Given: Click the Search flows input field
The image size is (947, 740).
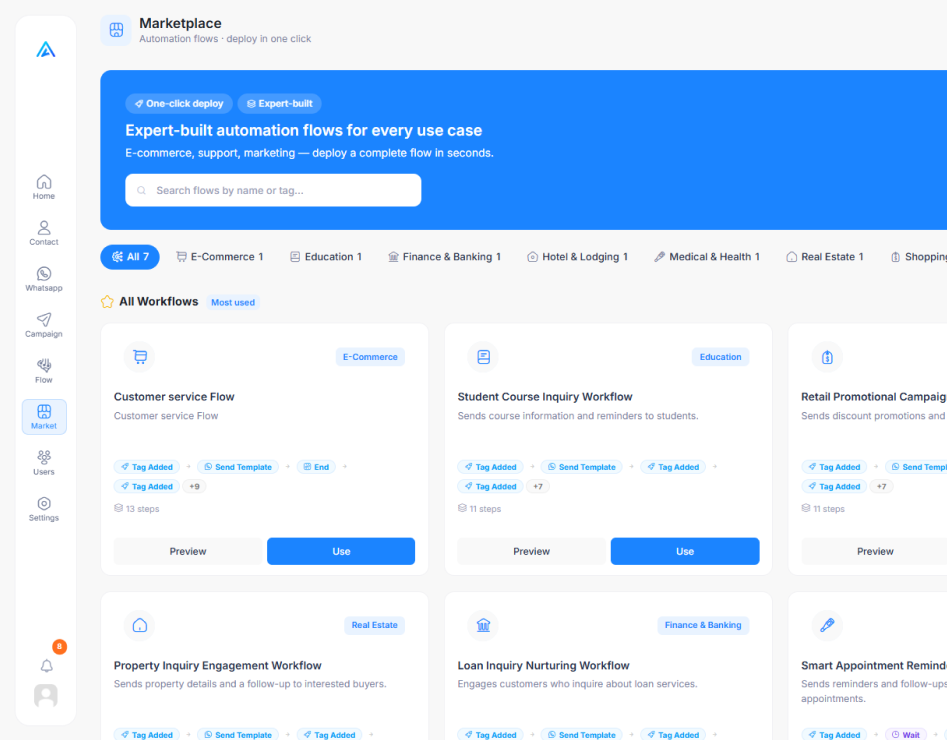Looking at the screenshot, I should [273, 190].
